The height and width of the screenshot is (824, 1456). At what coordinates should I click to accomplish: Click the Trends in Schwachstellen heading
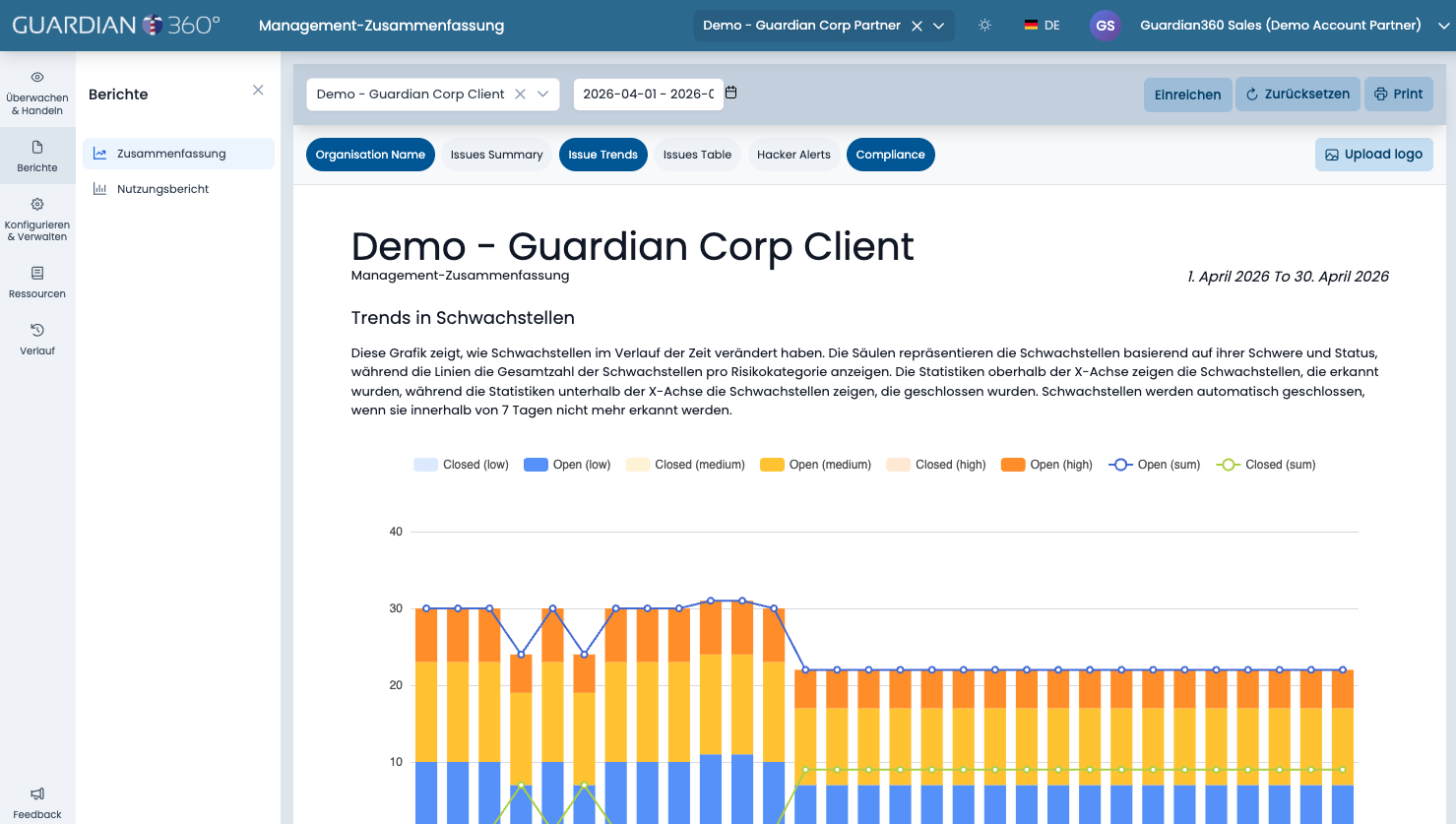[463, 318]
